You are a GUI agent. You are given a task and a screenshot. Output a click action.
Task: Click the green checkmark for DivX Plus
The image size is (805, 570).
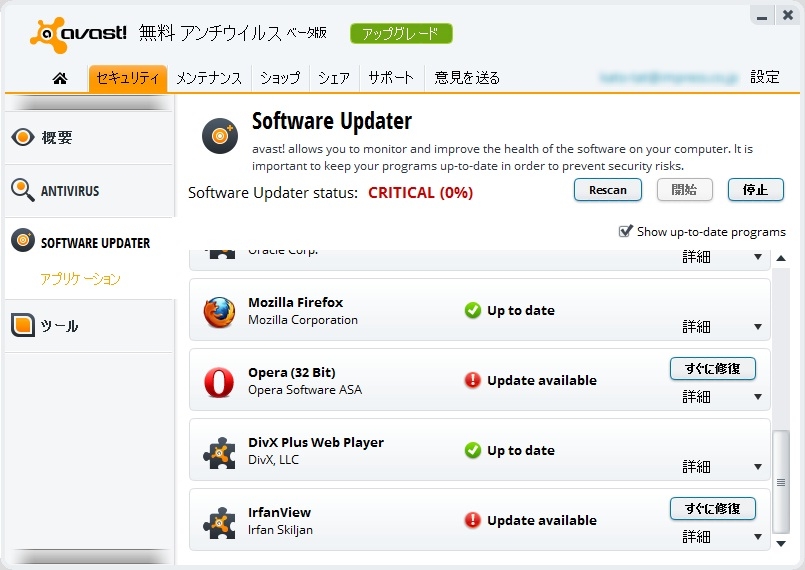472,450
